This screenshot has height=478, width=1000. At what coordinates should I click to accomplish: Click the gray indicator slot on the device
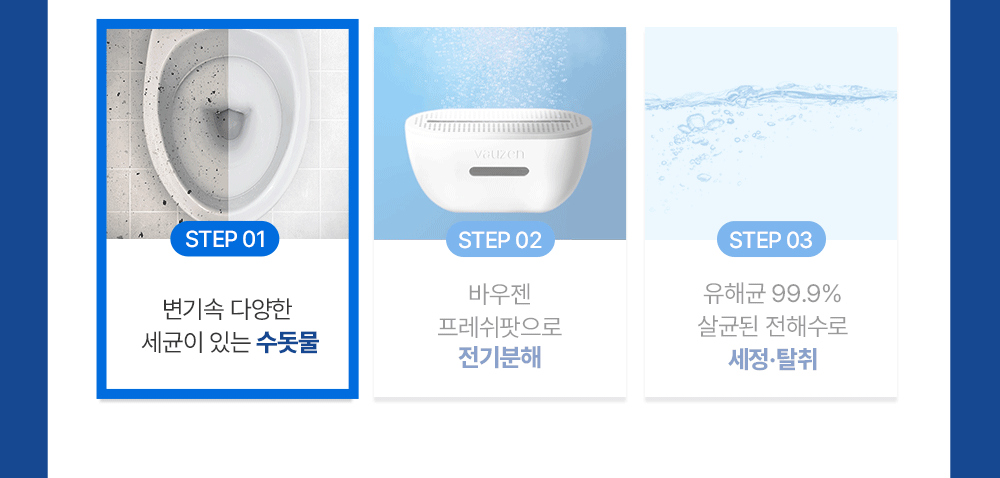[499, 171]
